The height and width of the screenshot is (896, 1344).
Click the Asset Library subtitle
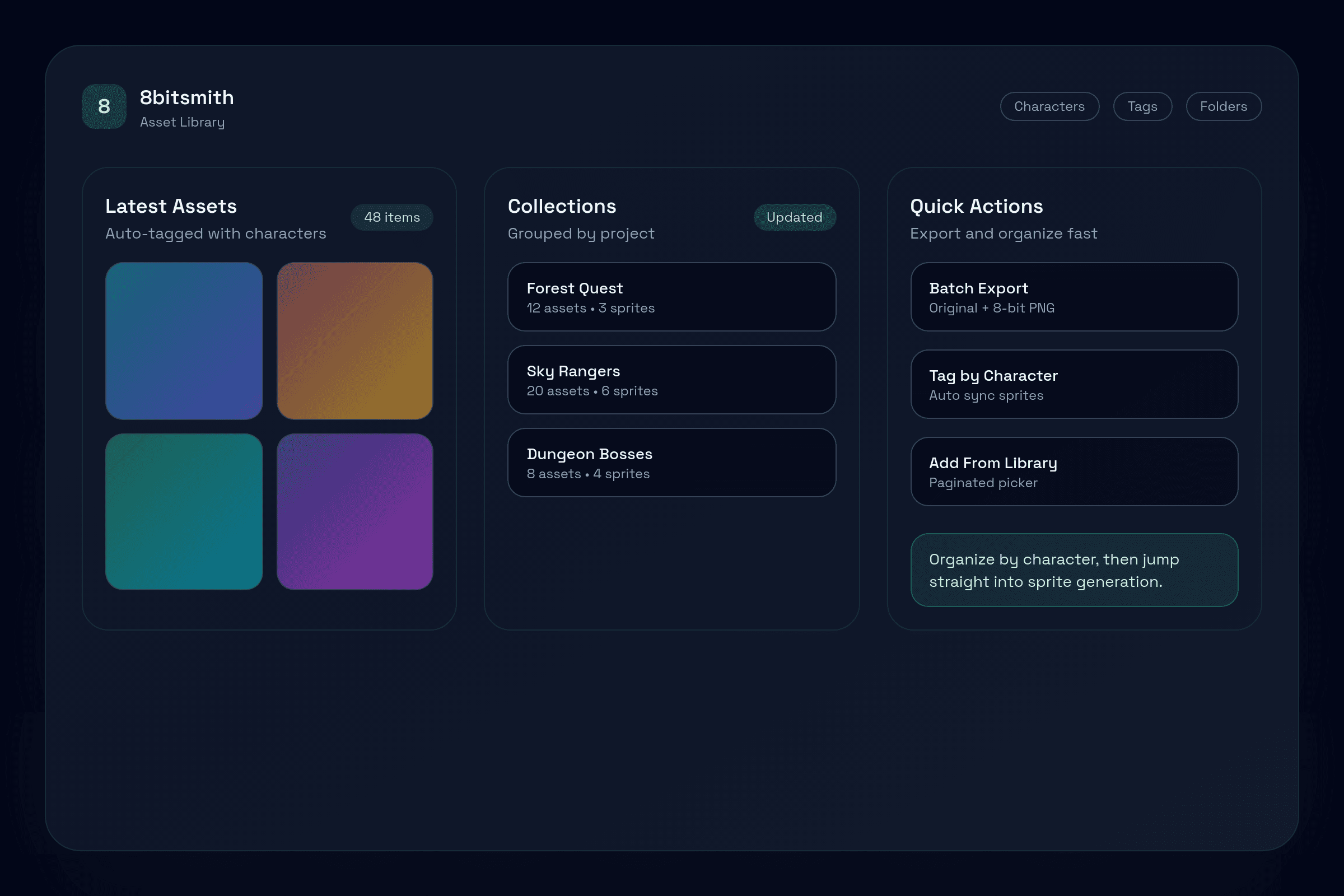click(x=183, y=122)
